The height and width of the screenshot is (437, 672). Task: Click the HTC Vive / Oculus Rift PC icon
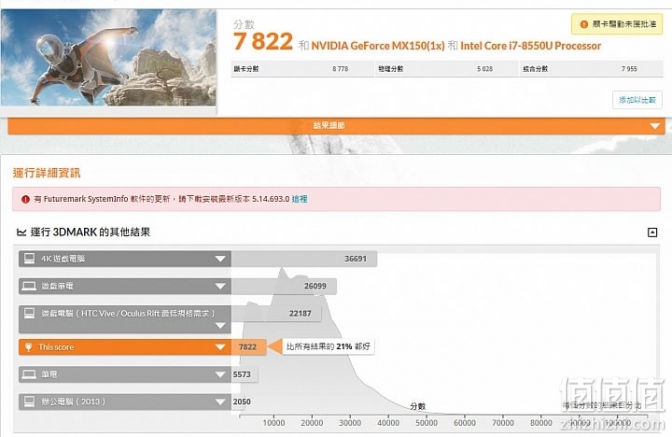[x=29, y=313]
